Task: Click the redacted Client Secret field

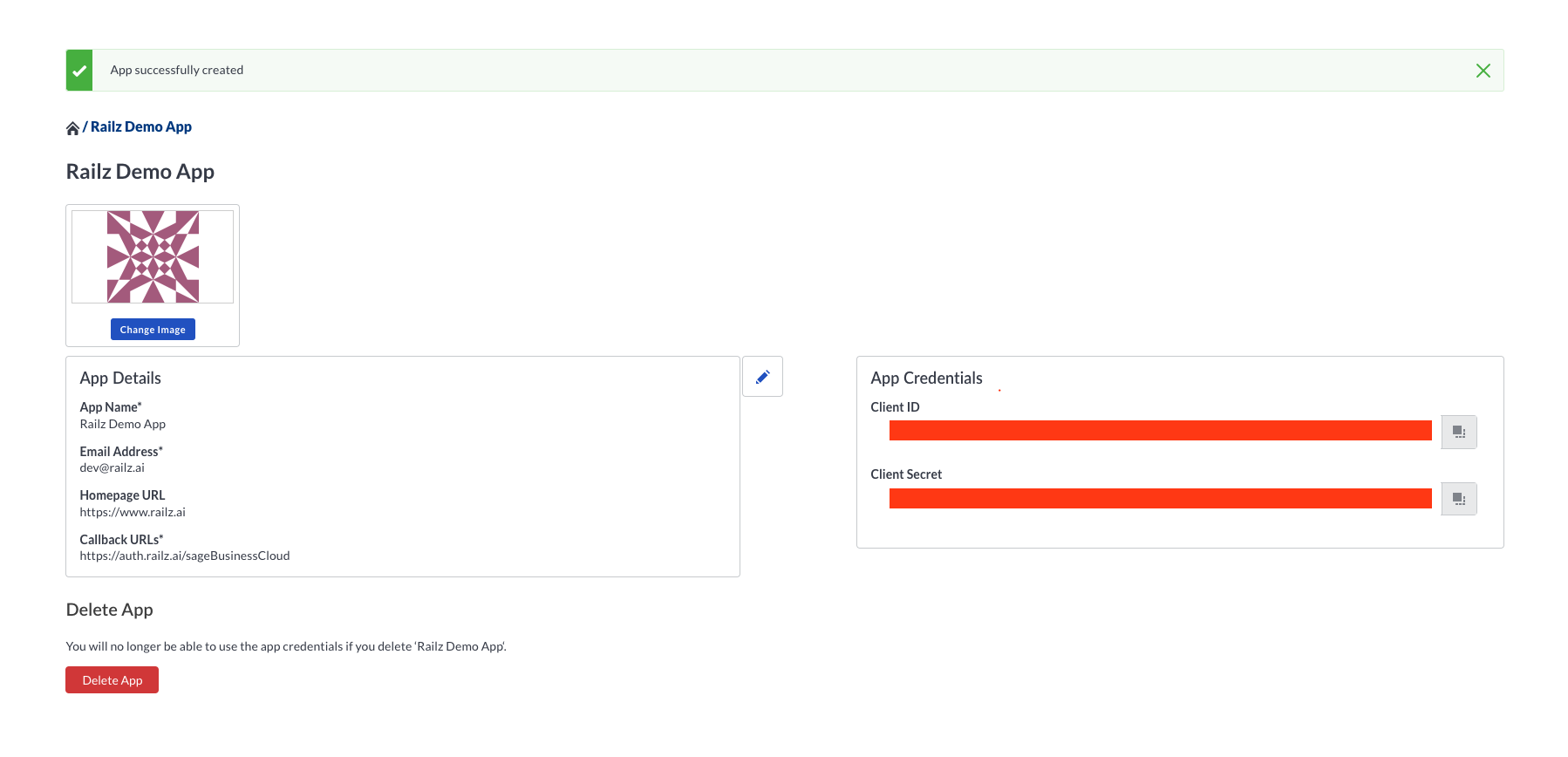Action: pos(1160,498)
